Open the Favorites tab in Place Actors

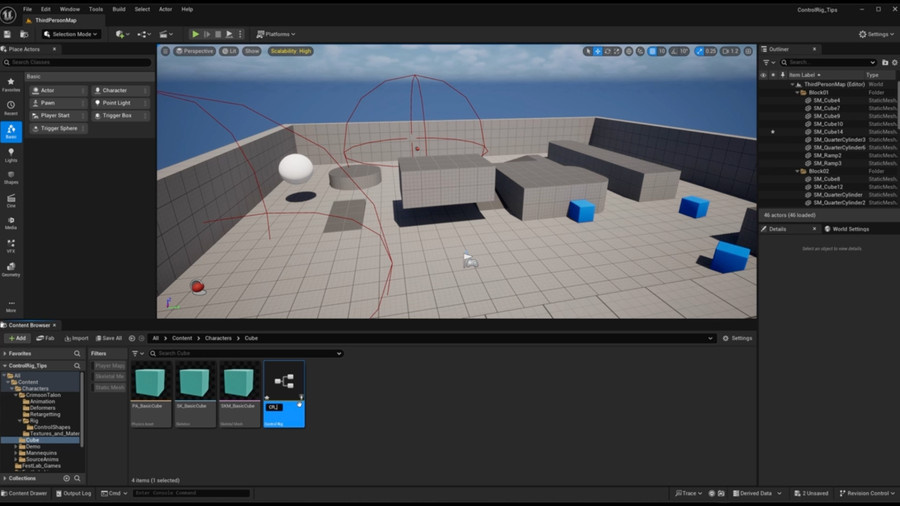point(11,84)
